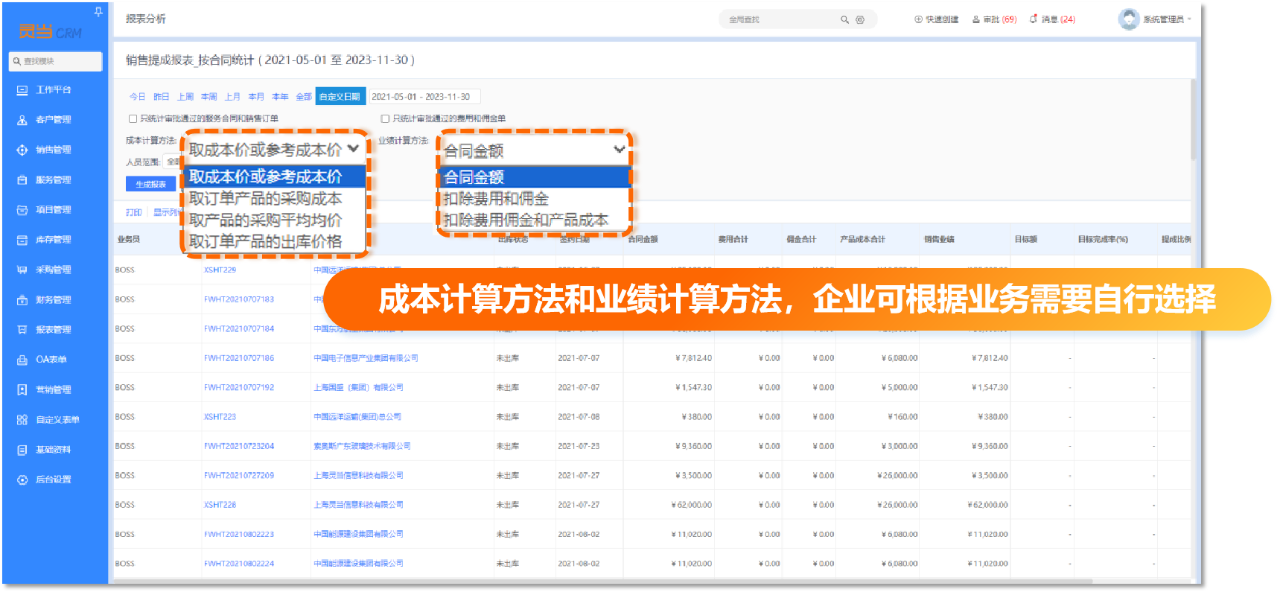Open 后台设置 gear icon in sidebar

coord(22,480)
